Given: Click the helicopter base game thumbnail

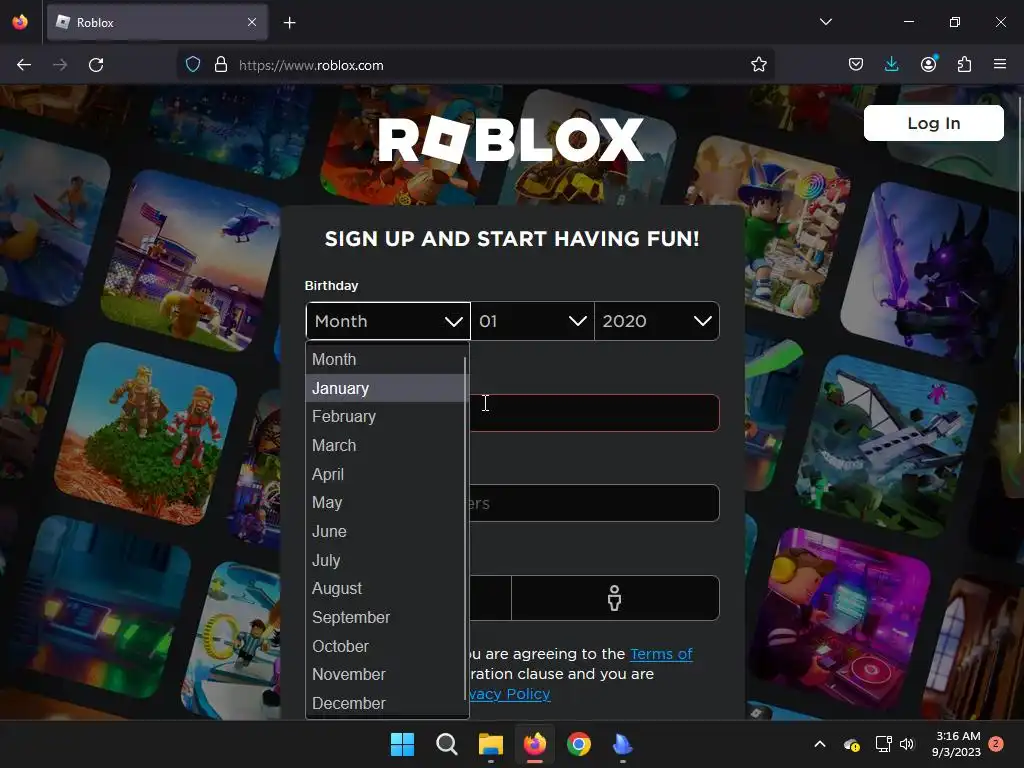Looking at the screenshot, I should click(193, 261).
